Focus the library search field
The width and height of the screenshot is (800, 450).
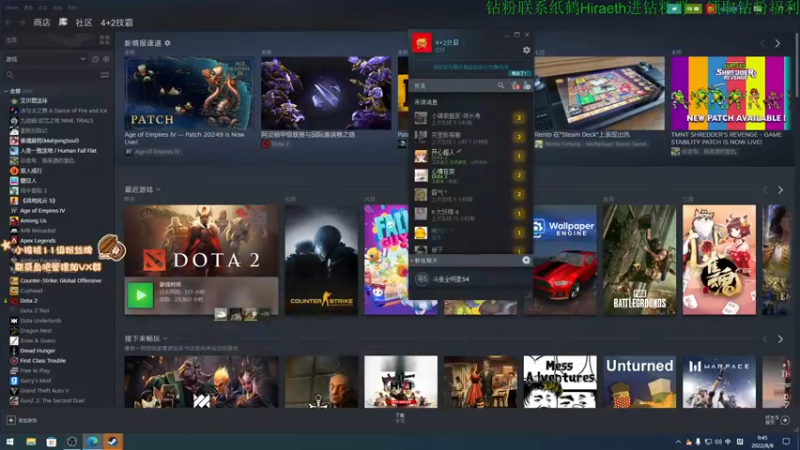pos(51,75)
